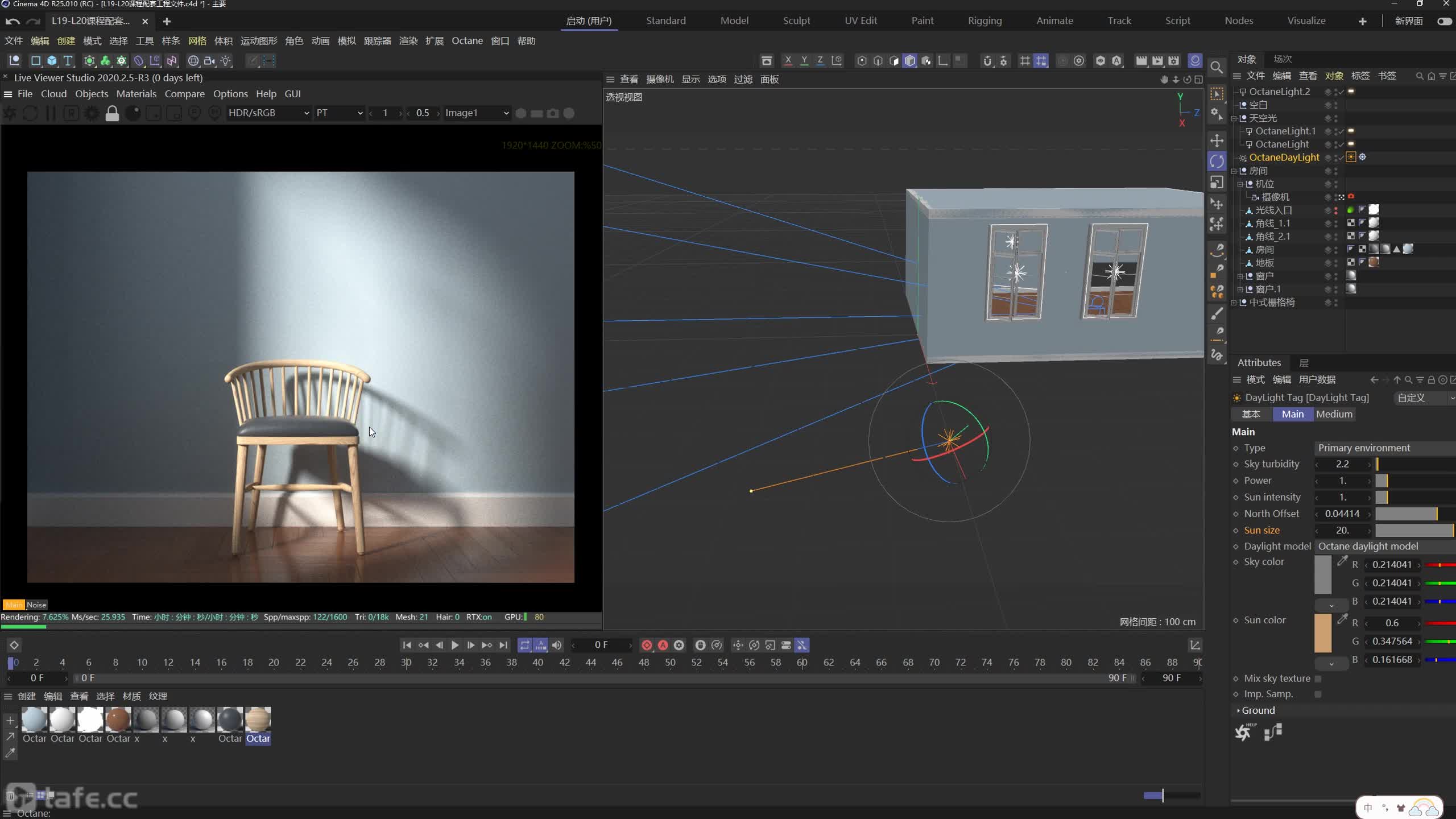The height and width of the screenshot is (819, 1456).
Task: Click the Live Viewer settings gear icon
Action: pyautogui.click(x=91, y=113)
